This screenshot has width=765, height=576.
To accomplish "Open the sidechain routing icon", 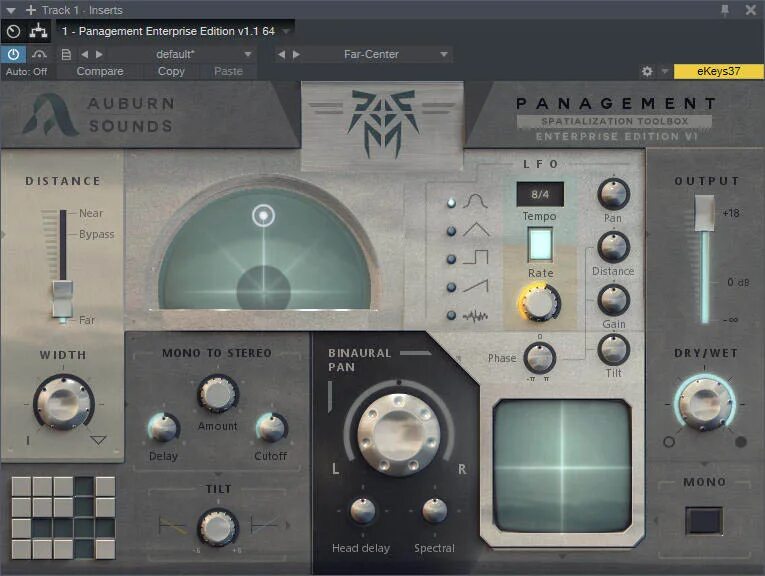I will pos(38,31).
